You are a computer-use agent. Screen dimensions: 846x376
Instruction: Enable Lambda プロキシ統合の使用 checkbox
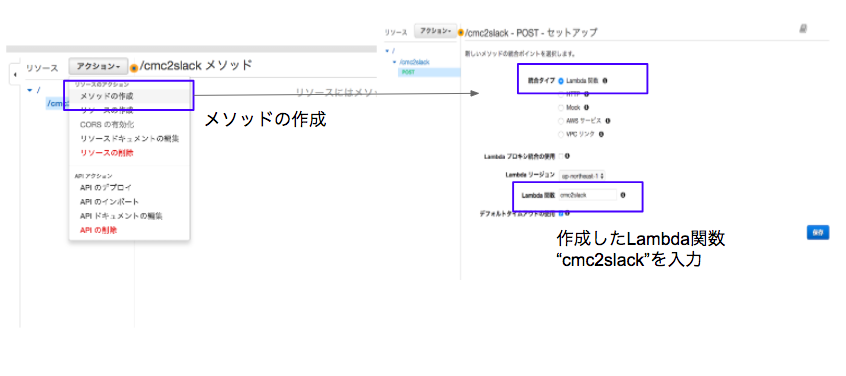tap(561, 156)
